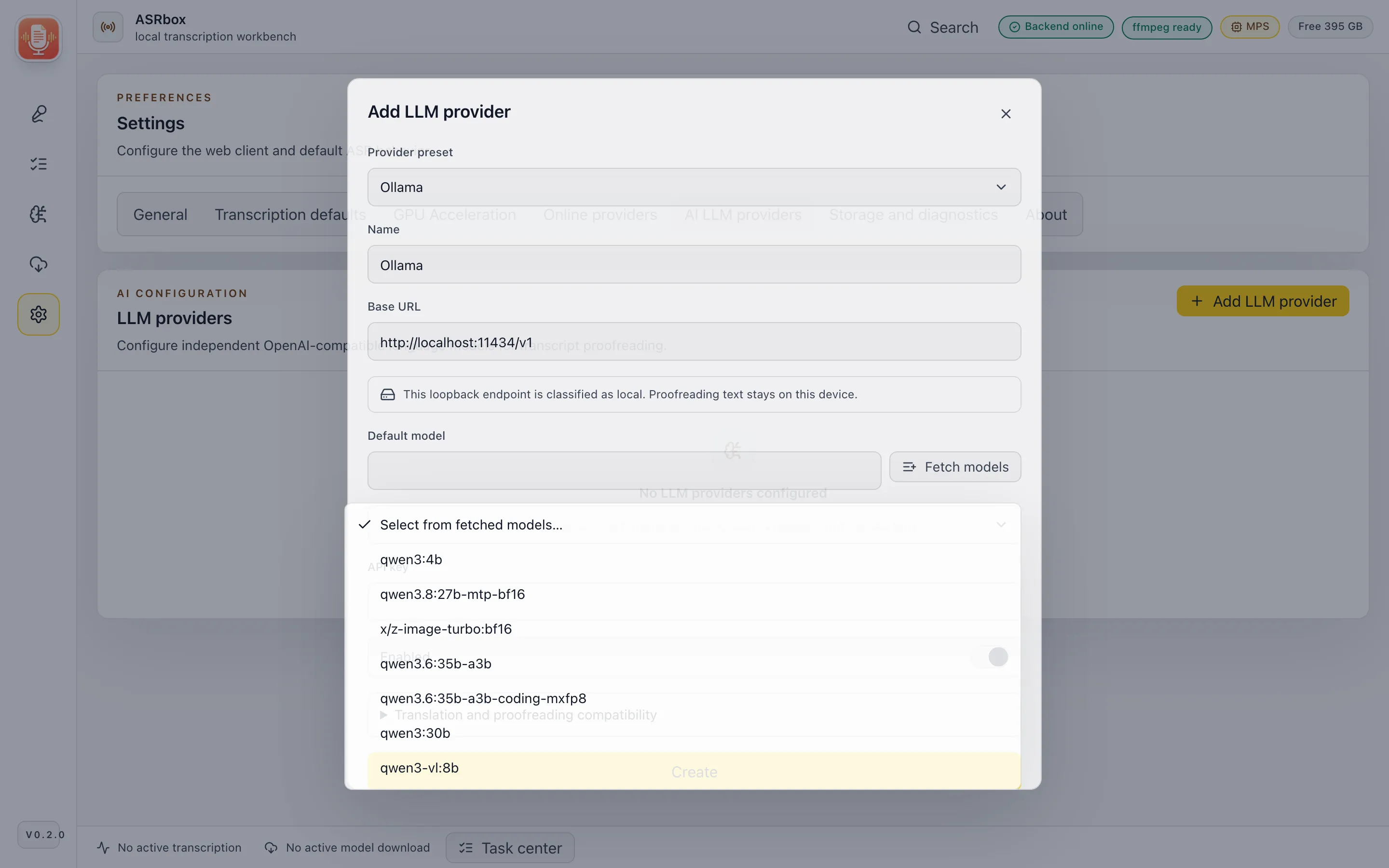Select model qwen3:4b from the list

click(x=683, y=560)
